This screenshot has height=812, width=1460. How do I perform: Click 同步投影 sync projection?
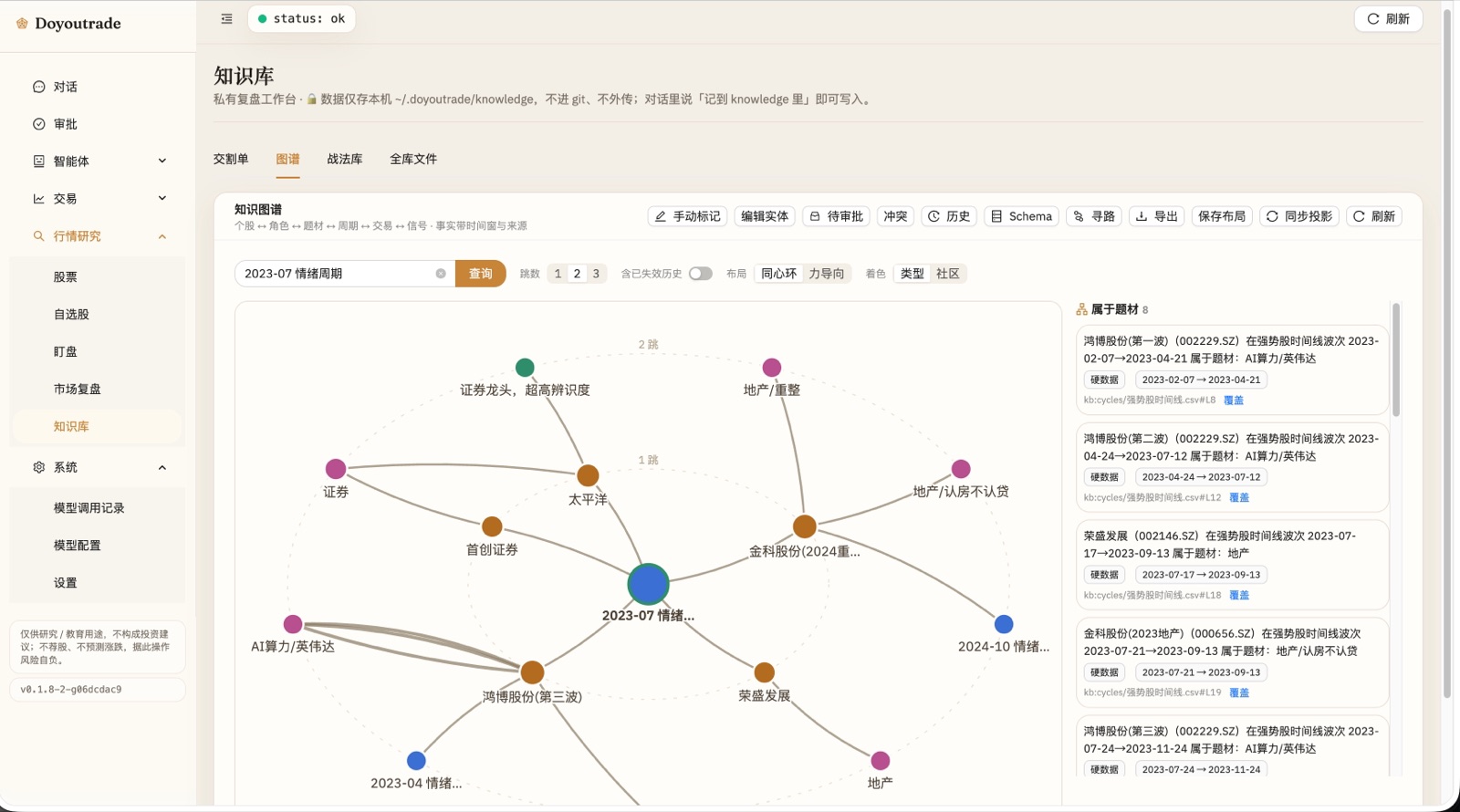pyautogui.click(x=1299, y=216)
